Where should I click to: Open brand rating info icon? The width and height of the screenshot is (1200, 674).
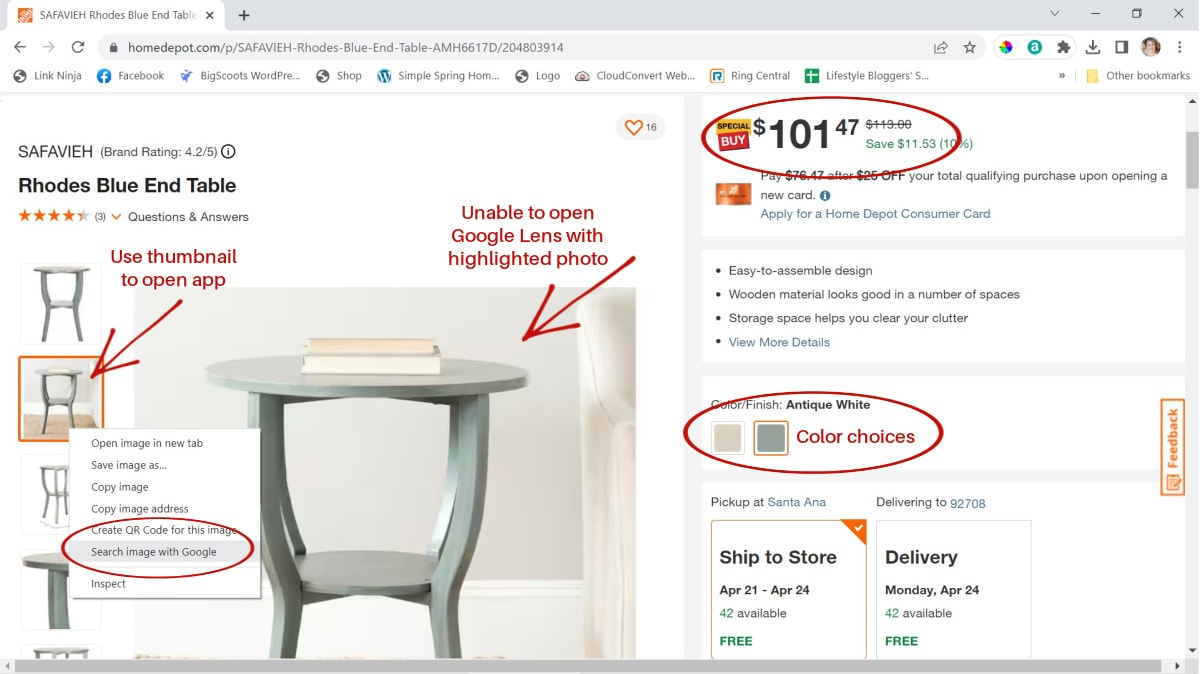228,152
